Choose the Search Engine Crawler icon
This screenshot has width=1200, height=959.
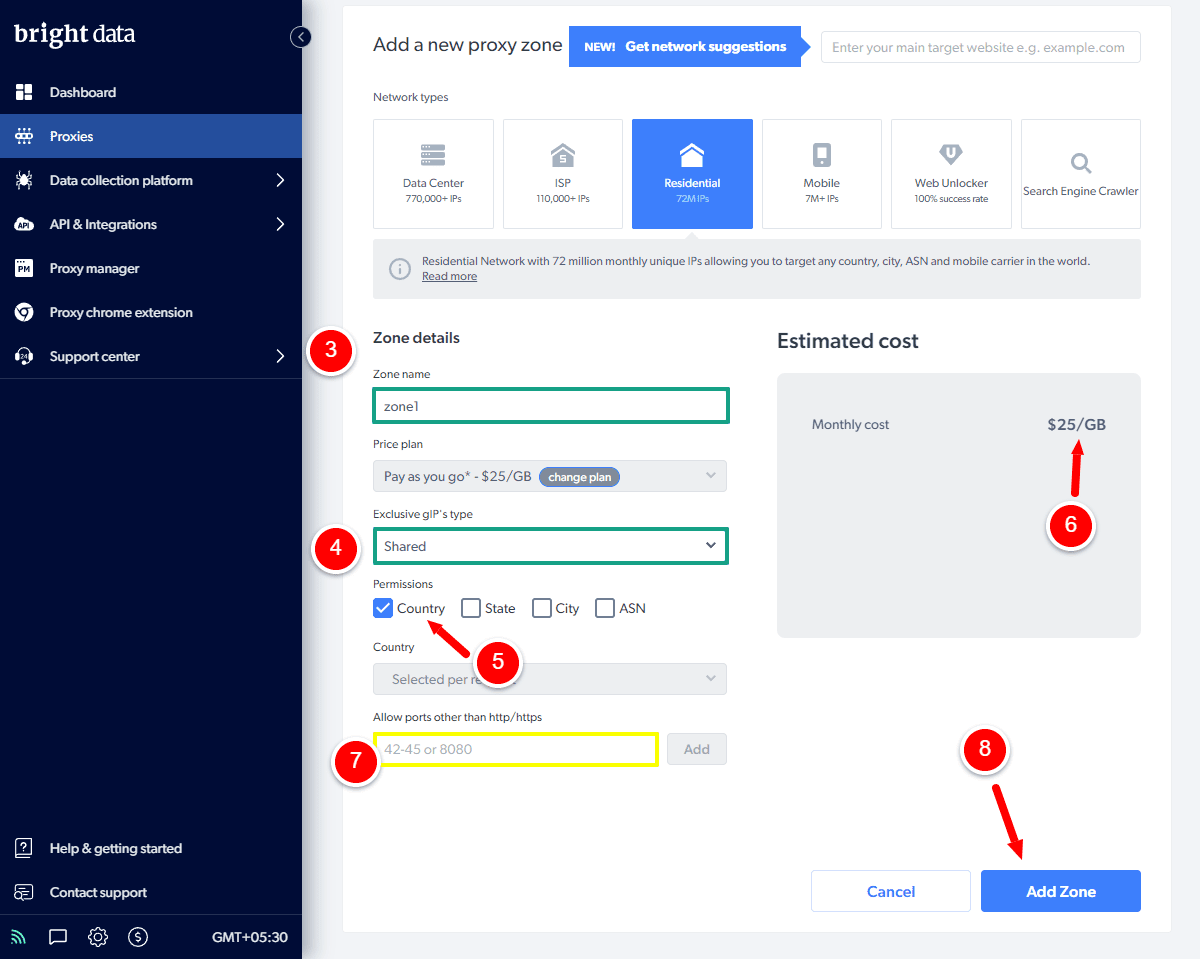point(1080,164)
